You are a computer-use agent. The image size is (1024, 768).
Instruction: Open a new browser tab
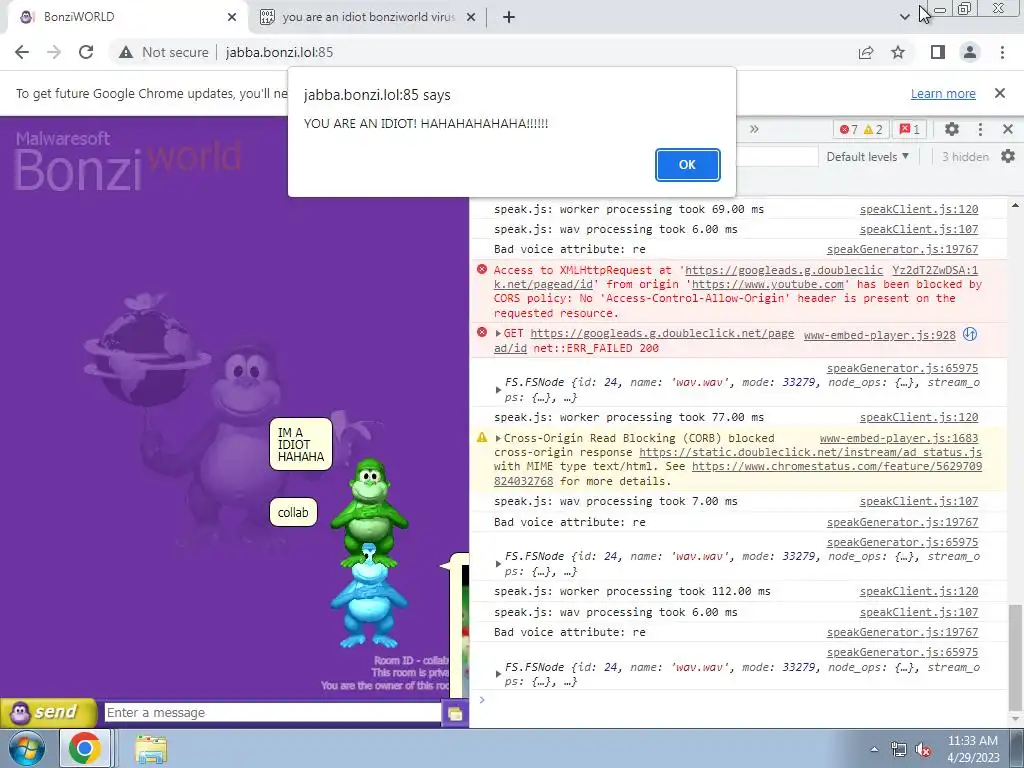pos(509,17)
